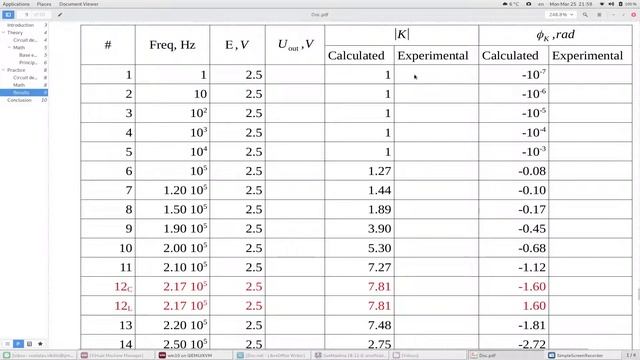Collapse the Practice outline section
Screen dimensions: 640x360
pyautogui.click(x=4, y=70)
